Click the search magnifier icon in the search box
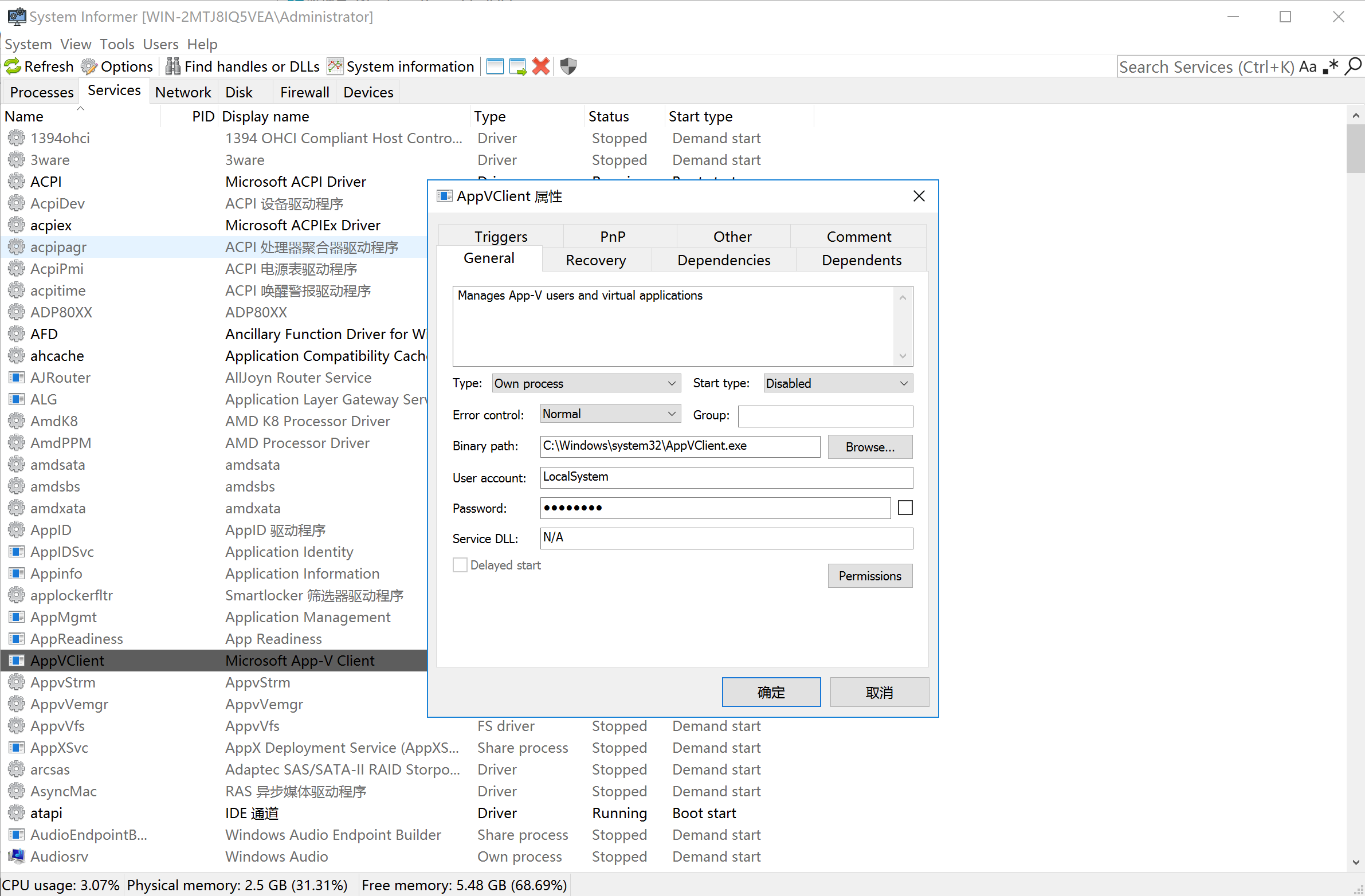Screen dimensions: 1365x896 point(1352,66)
